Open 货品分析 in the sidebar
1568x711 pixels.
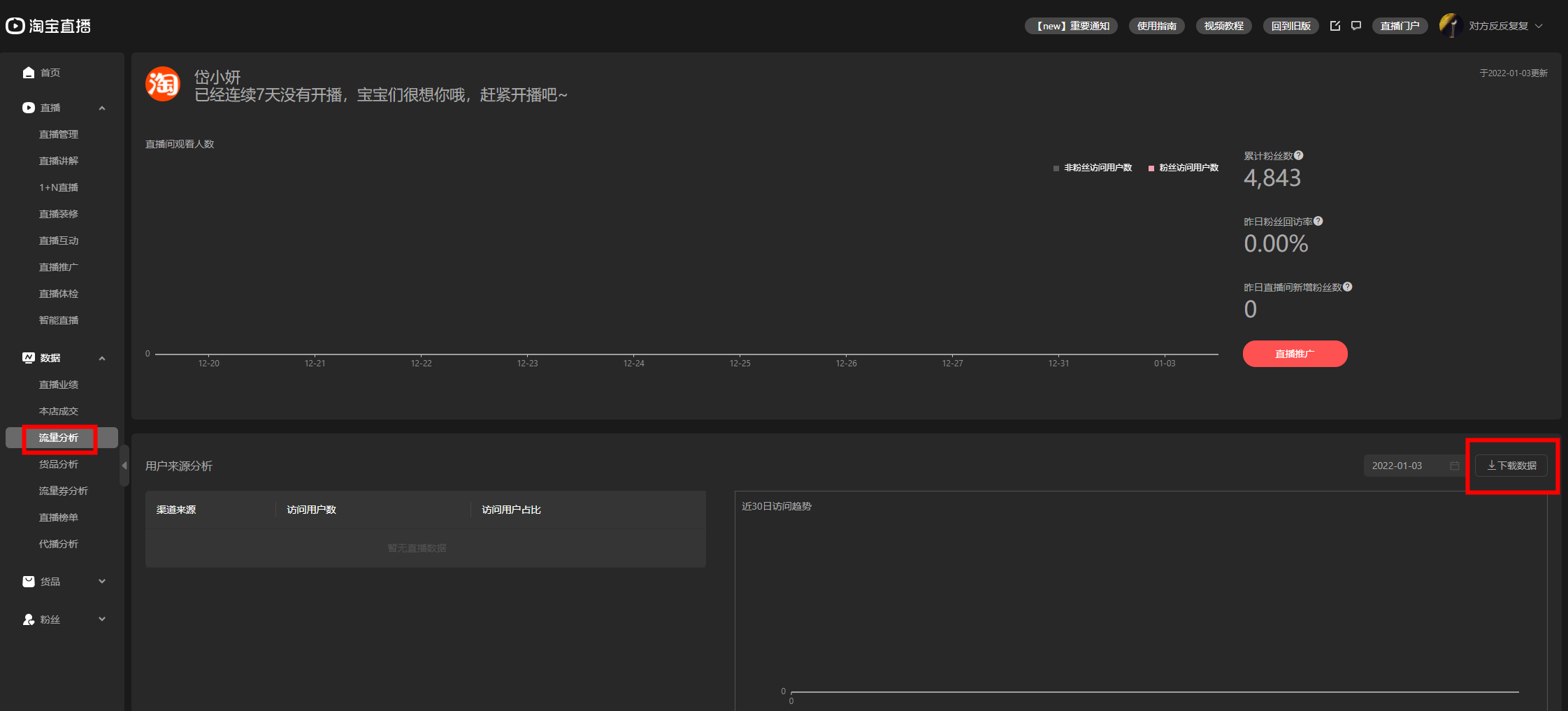[59, 464]
